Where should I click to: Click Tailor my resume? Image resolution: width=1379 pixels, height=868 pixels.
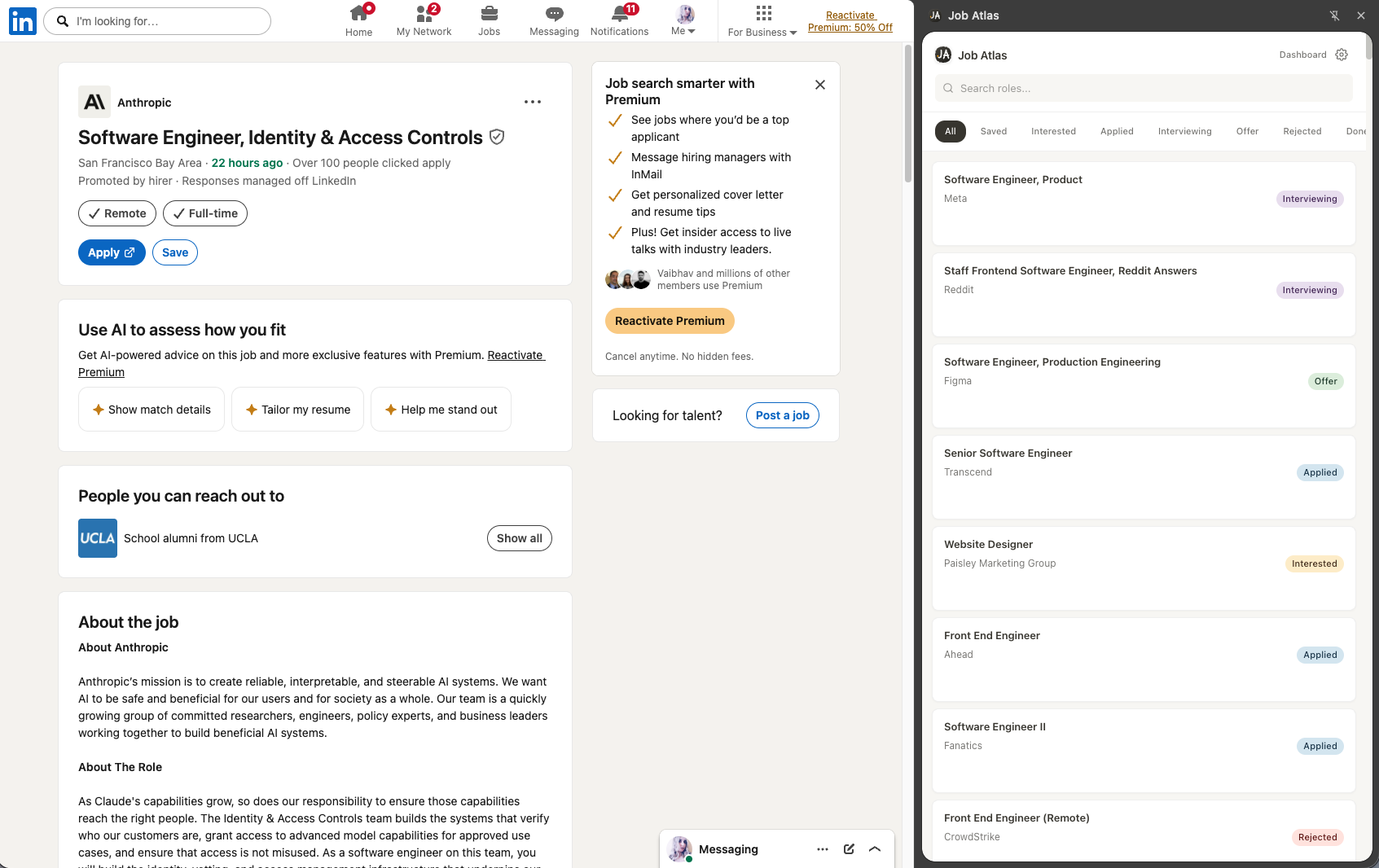(298, 410)
